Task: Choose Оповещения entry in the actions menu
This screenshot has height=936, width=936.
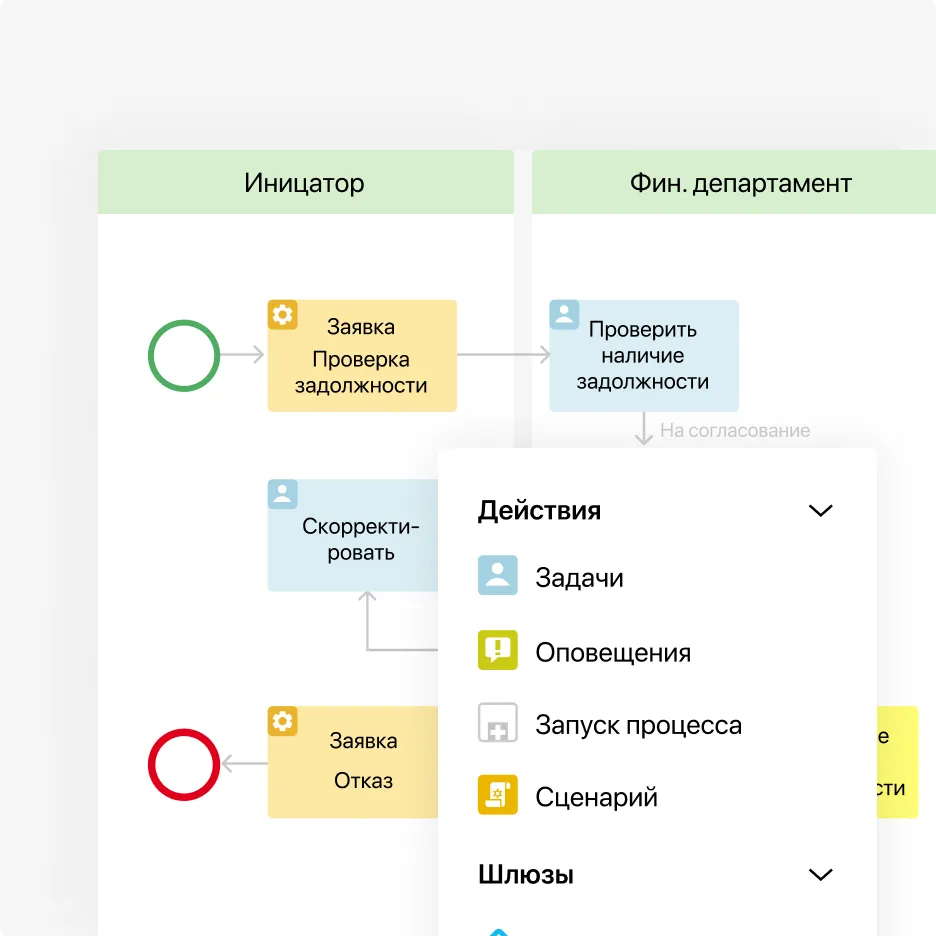Action: tap(612, 650)
